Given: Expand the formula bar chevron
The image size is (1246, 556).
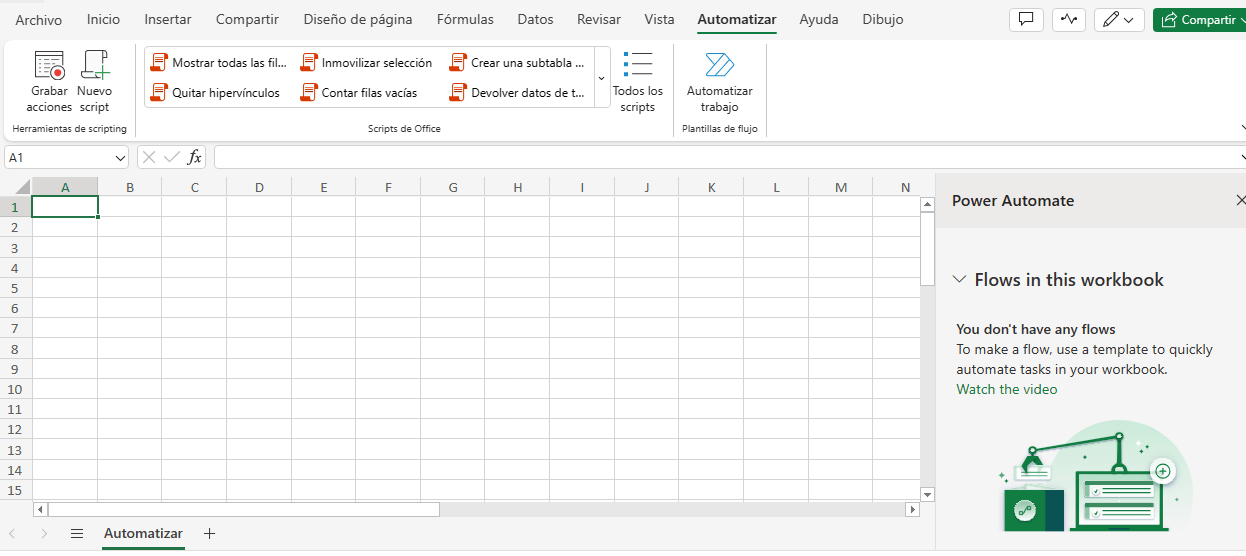Looking at the screenshot, I should click(x=1241, y=158).
